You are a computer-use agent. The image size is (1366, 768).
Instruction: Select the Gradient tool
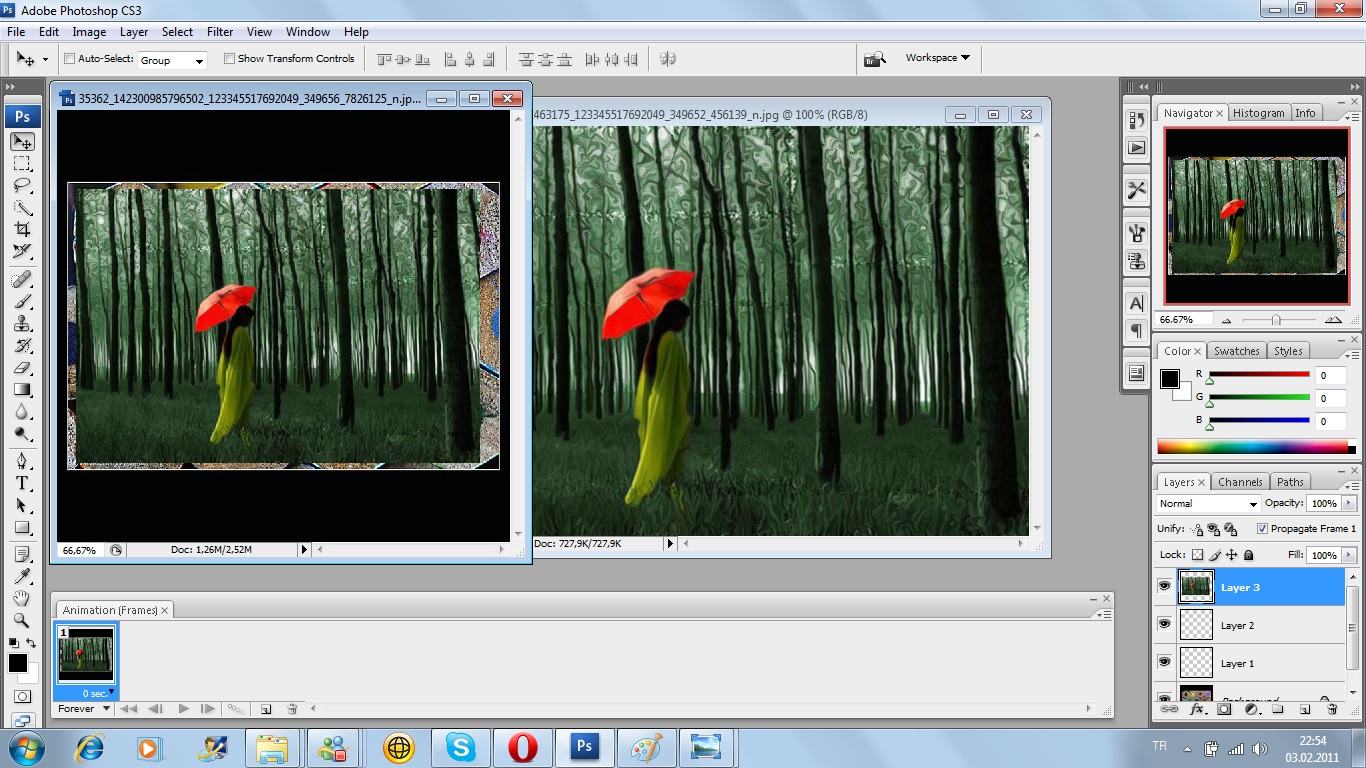[x=22, y=390]
